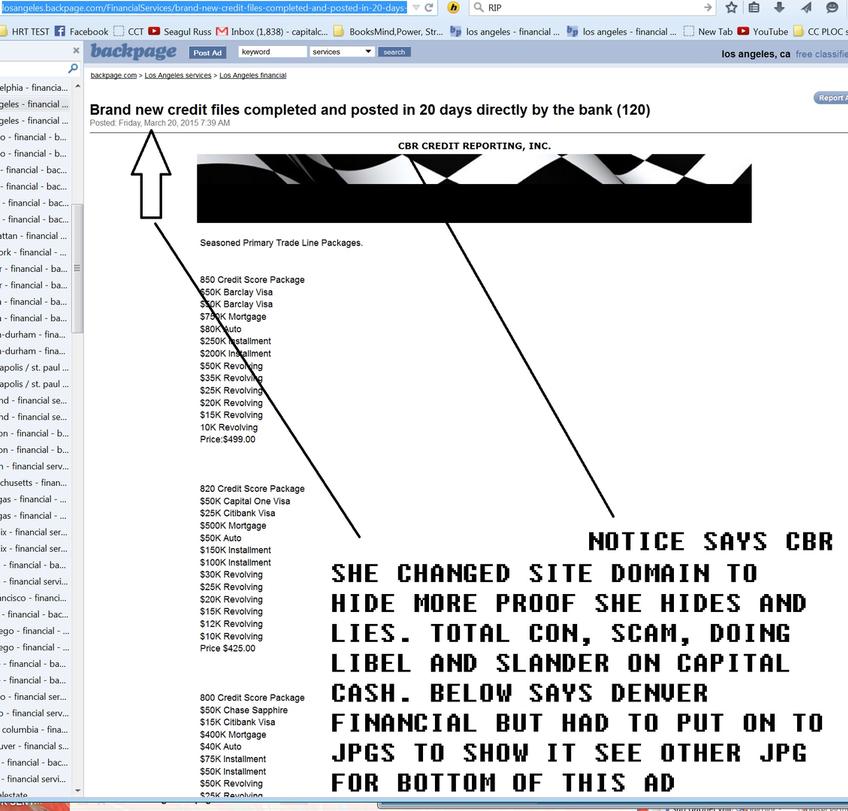Click the ad title about brand new credit files
848x811 pixels.
(370, 110)
